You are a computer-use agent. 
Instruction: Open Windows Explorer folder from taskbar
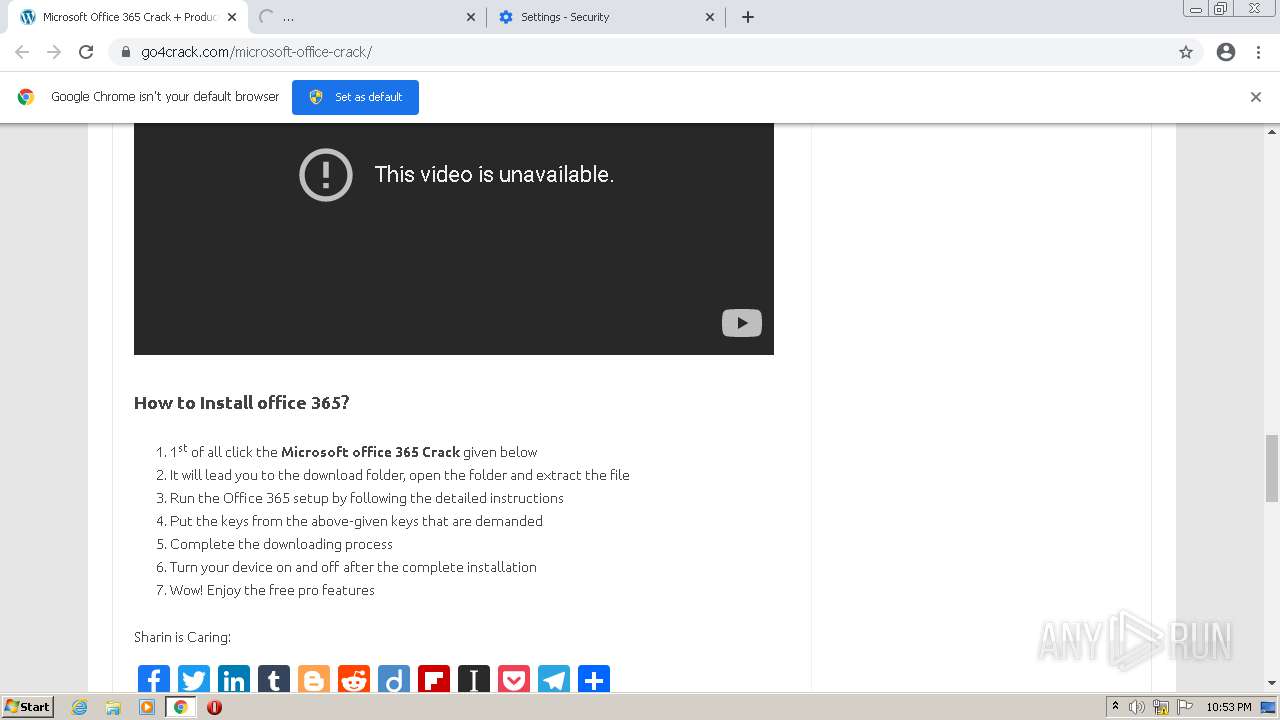pos(113,707)
